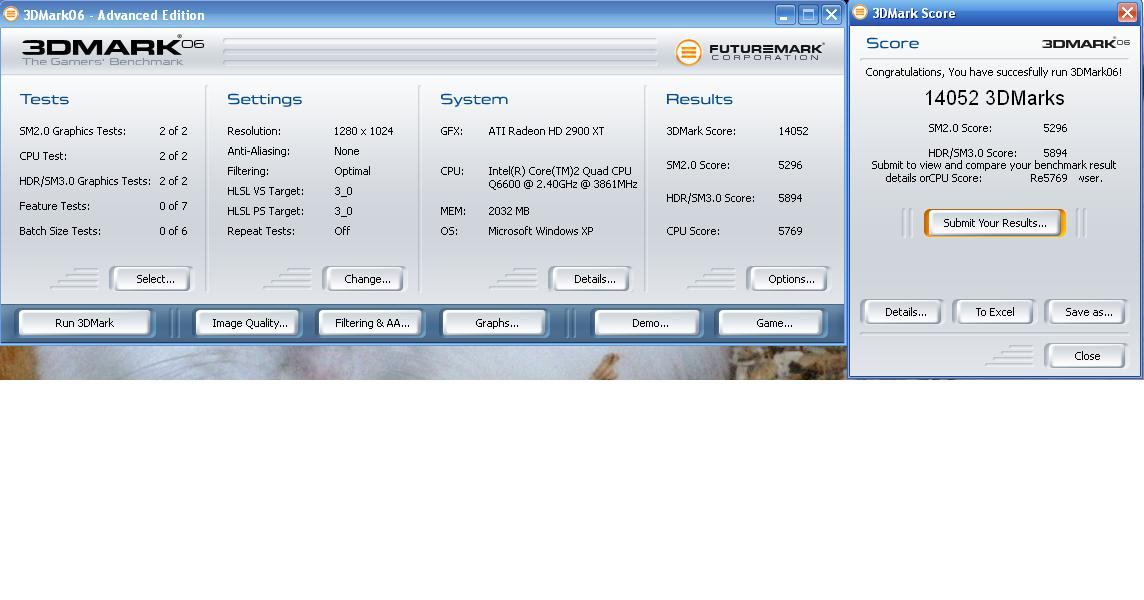Open Graphs tool
Image resolution: width=1144 pixels, height=600 pixels.
[495, 323]
